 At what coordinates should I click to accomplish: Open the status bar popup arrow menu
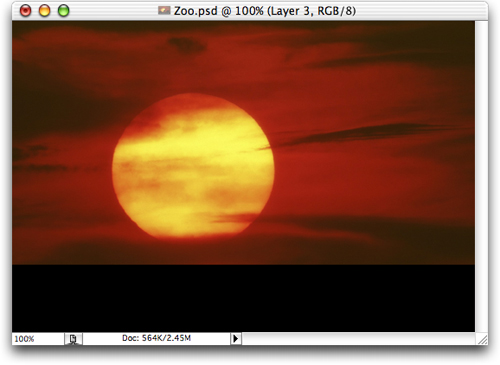pos(236,339)
